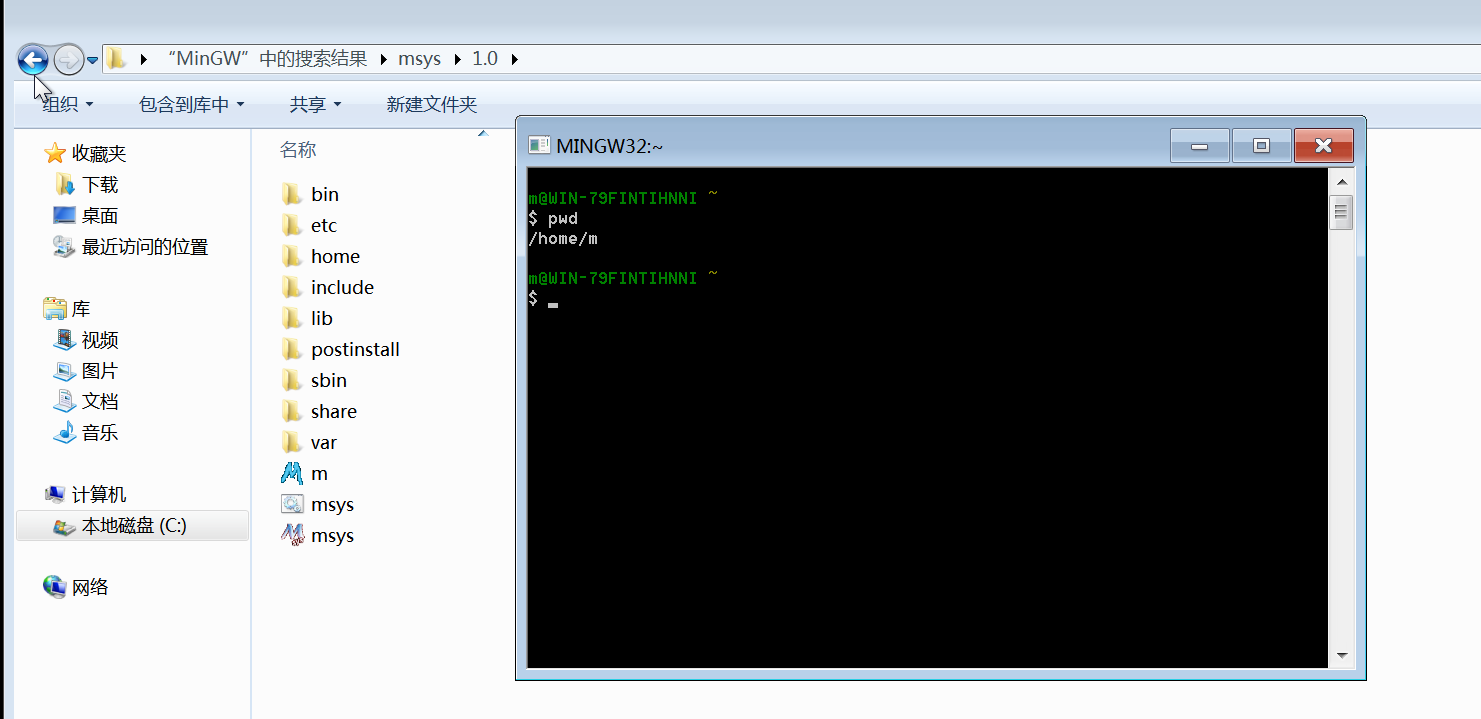Viewport: 1481px width, 719px height.
Task: Open the 共享 toolbar menu
Action: click(x=315, y=104)
